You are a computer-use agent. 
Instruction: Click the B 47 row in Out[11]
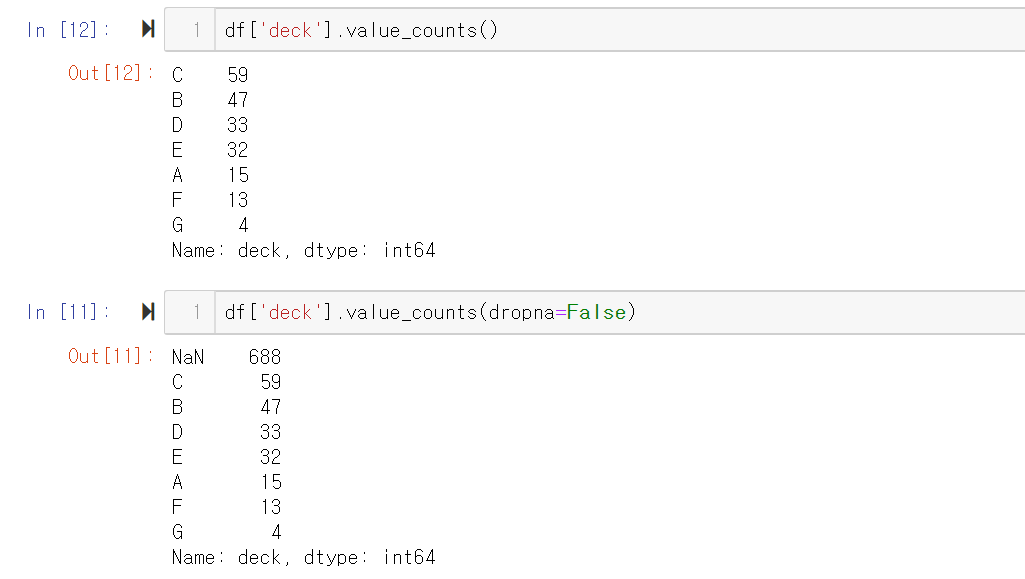click(x=226, y=407)
